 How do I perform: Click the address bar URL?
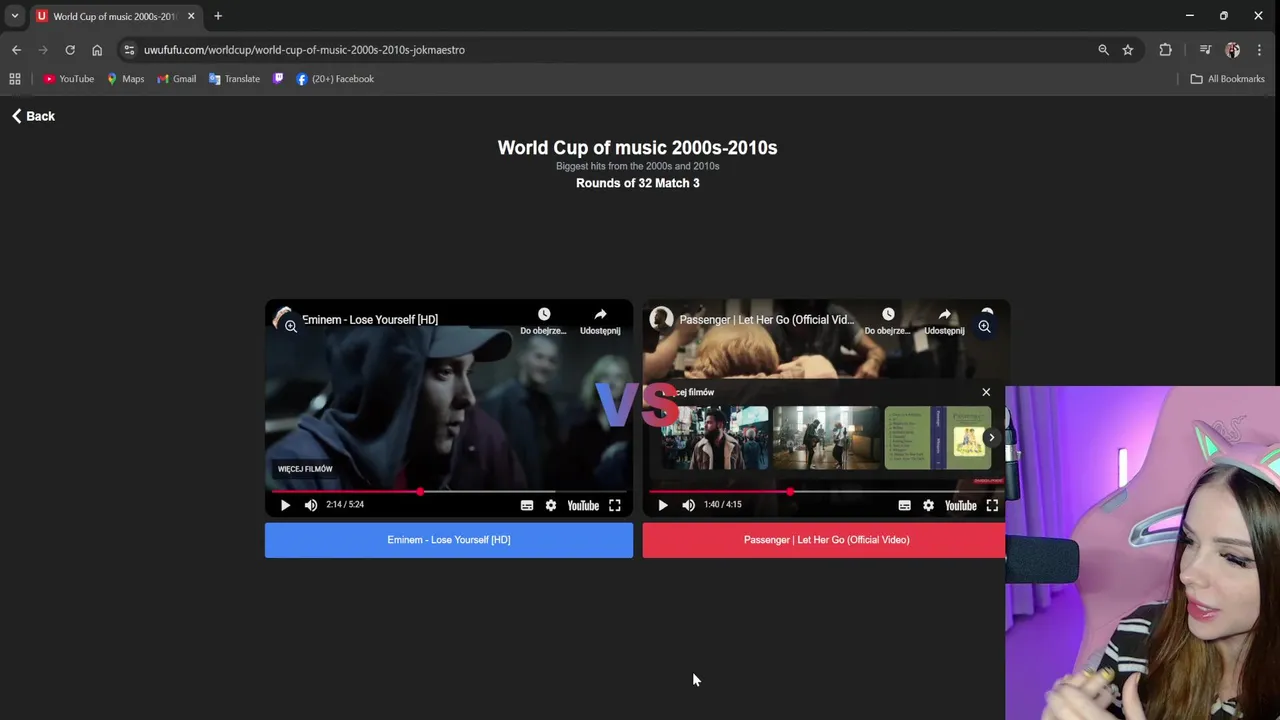tap(304, 50)
